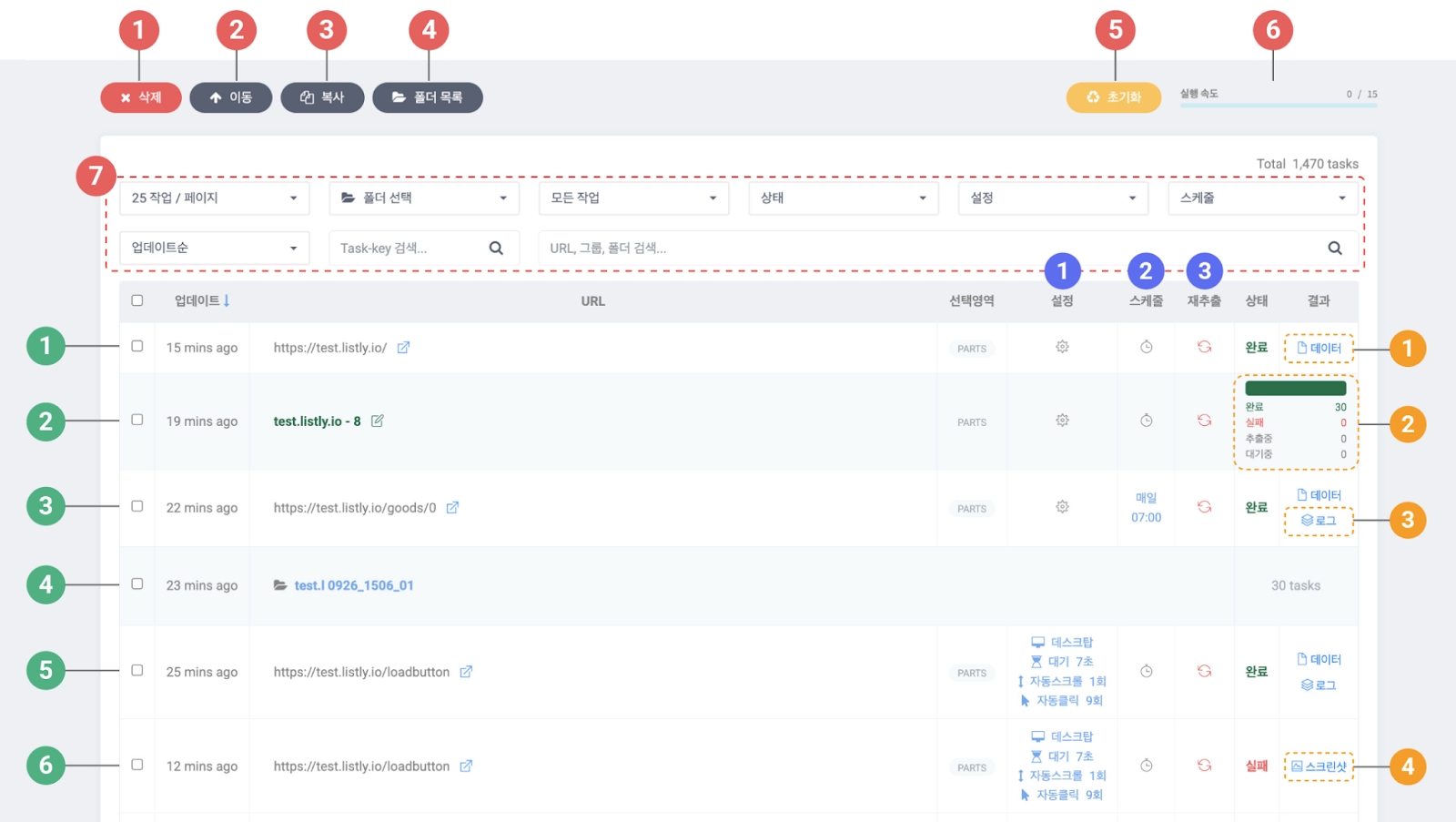Click re-extract icon for goods/0 row
This screenshot has width=1456, height=822.
pos(1204,507)
